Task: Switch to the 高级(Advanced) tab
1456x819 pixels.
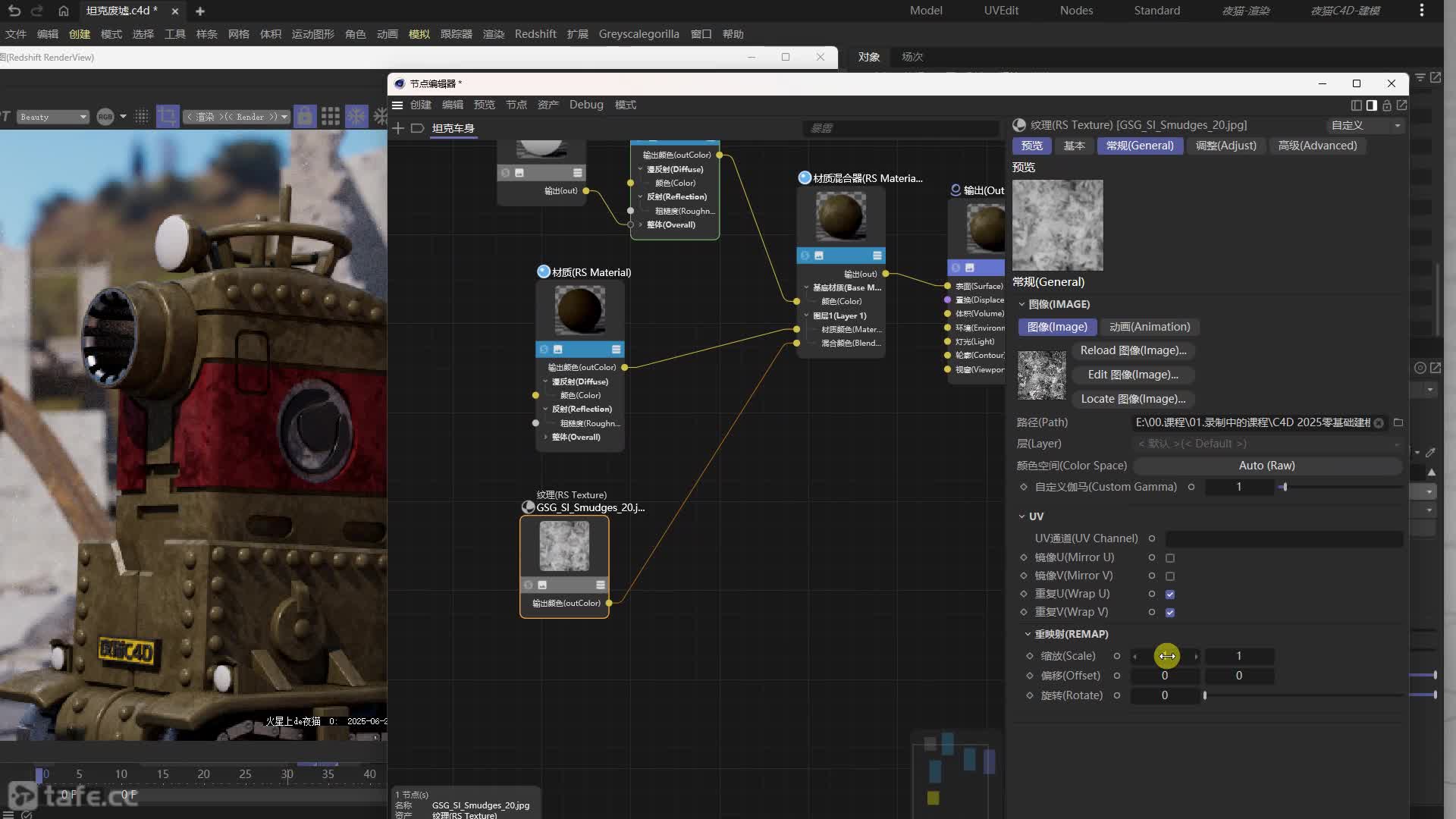Action: (x=1317, y=146)
